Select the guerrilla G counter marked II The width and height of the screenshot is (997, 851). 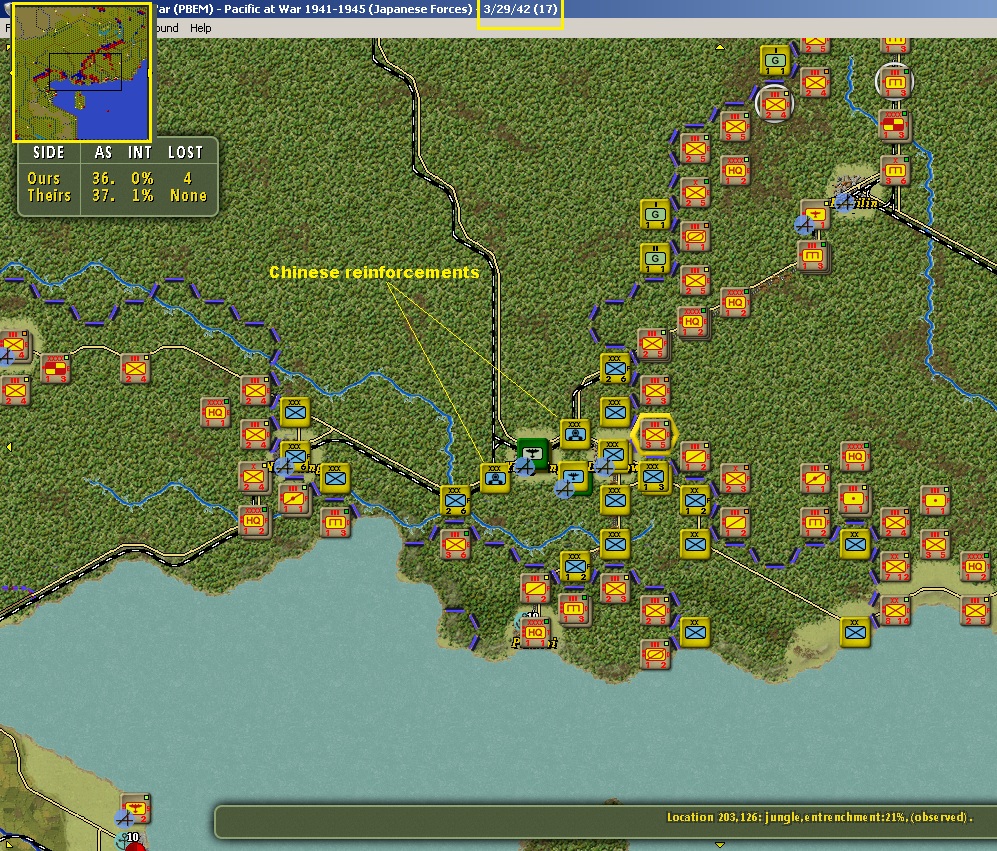click(x=655, y=258)
